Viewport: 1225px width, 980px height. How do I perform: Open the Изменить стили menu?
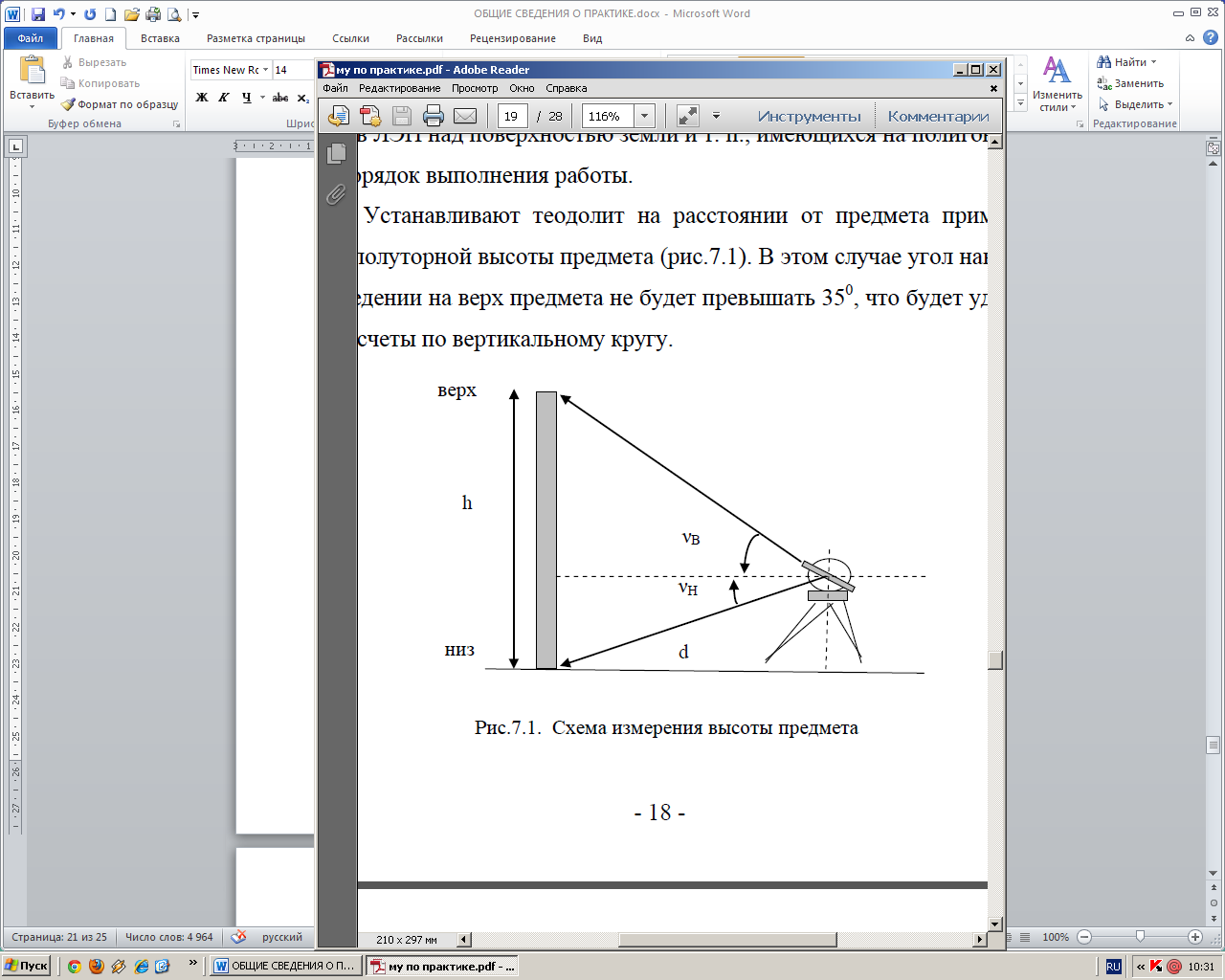click(x=1058, y=84)
